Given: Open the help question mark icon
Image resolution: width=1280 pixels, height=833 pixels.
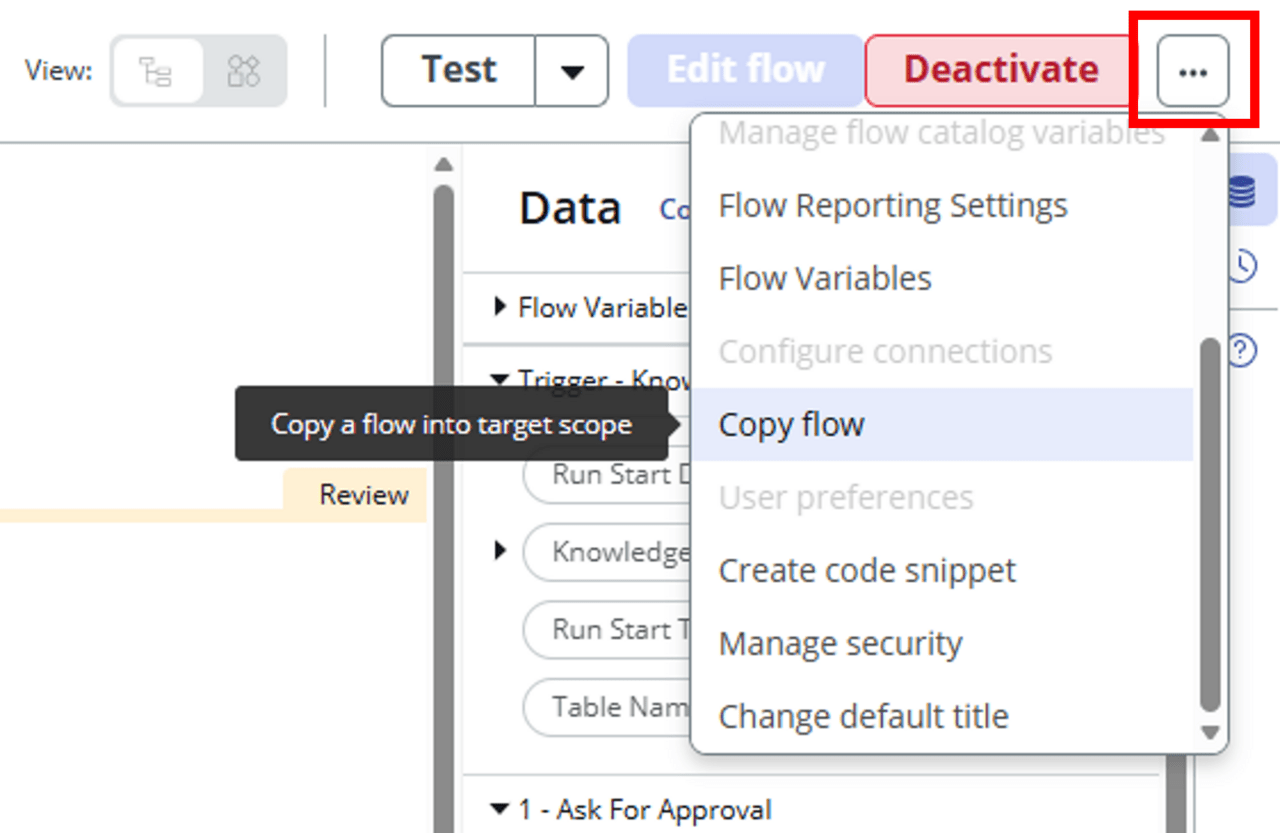Looking at the screenshot, I should pyautogui.click(x=1241, y=350).
